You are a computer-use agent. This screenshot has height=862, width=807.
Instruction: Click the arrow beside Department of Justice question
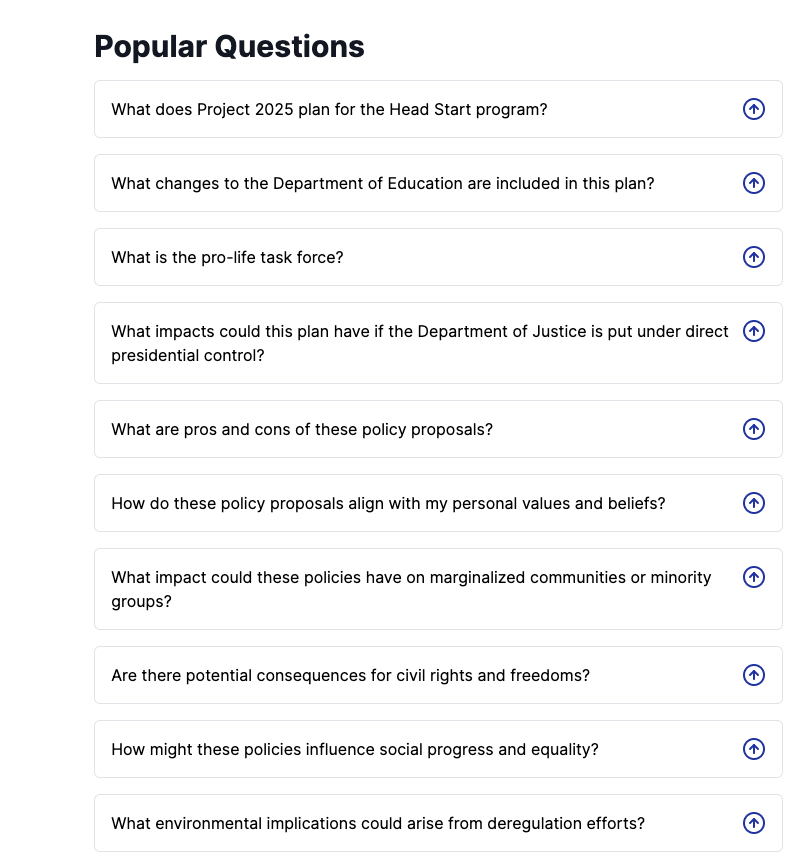click(x=754, y=331)
